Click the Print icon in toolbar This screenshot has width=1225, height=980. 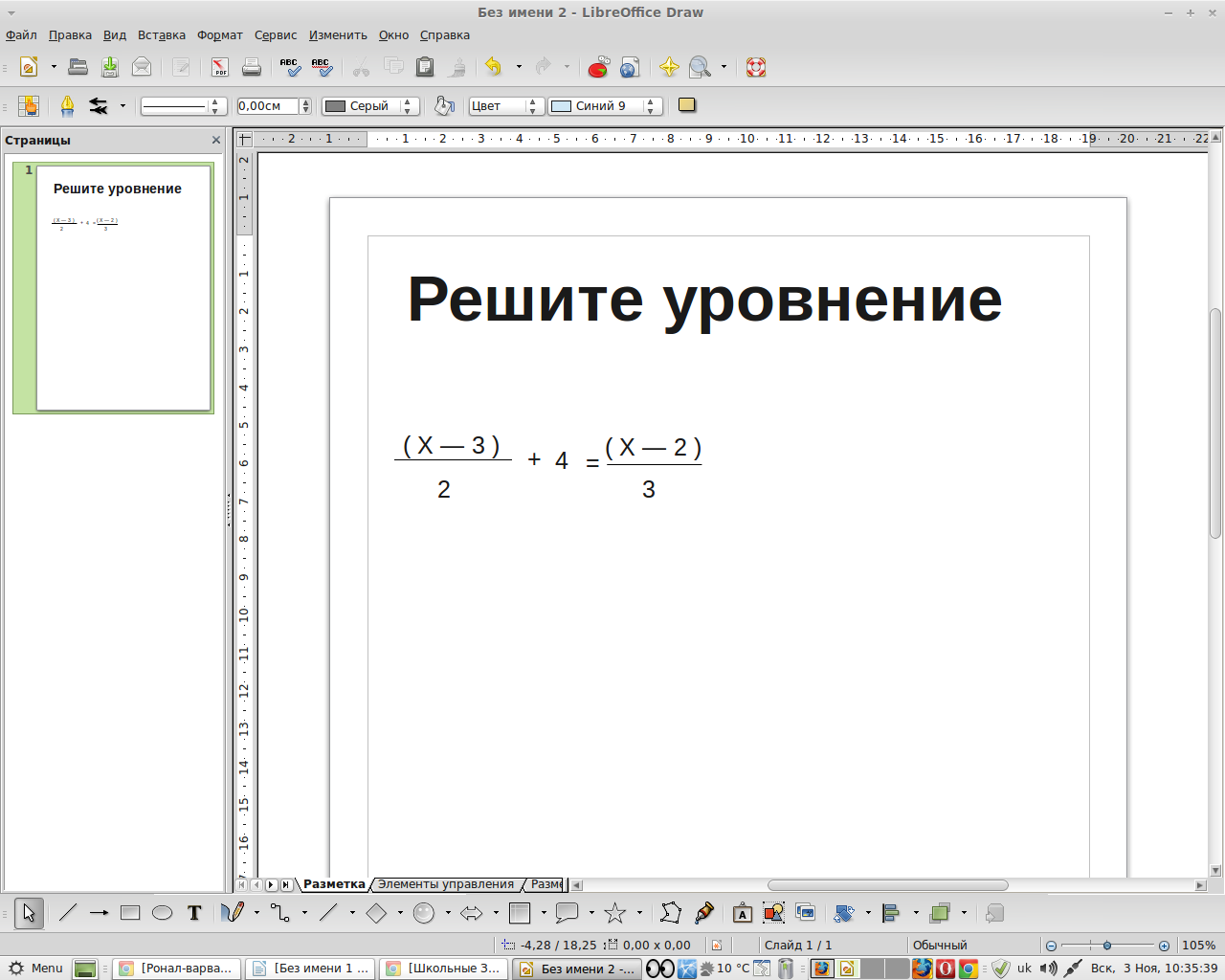pos(252,67)
